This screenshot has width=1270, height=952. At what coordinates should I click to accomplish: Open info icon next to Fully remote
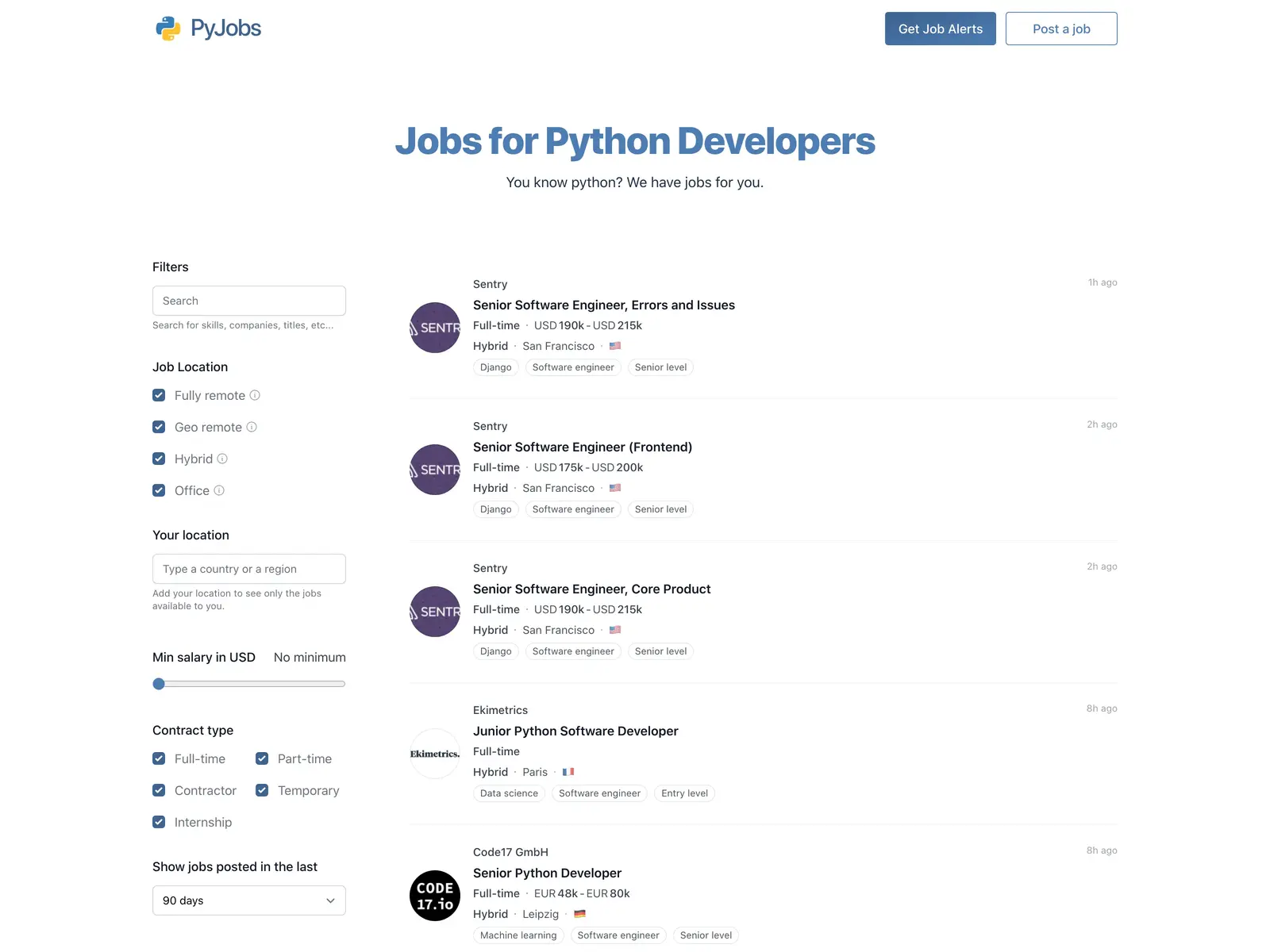pos(255,395)
